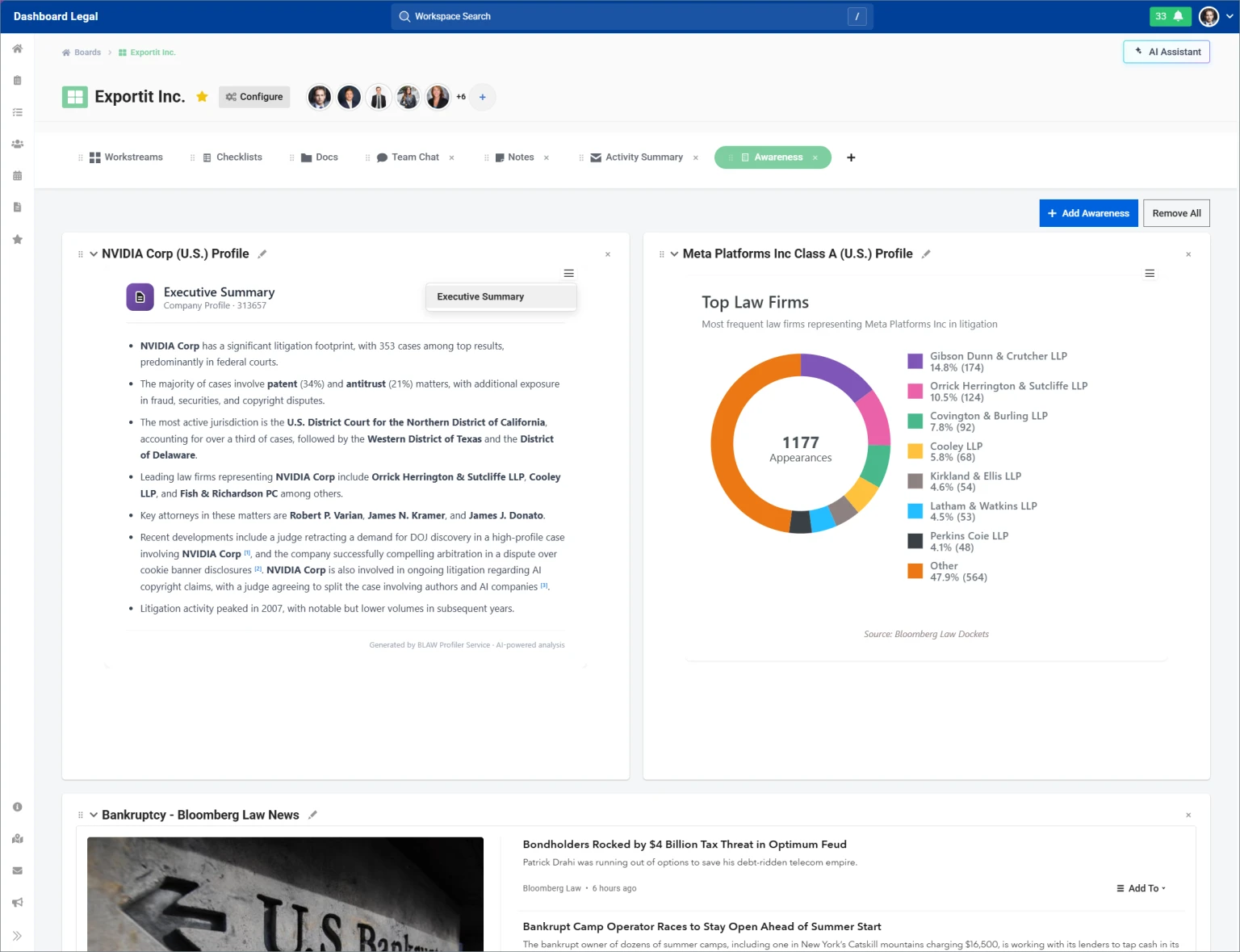This screenshot has height=952, width=1240.
Task: Open the Add To dropdown for Optimum article
Action: pyautogui.click(x=1141, y=888)
